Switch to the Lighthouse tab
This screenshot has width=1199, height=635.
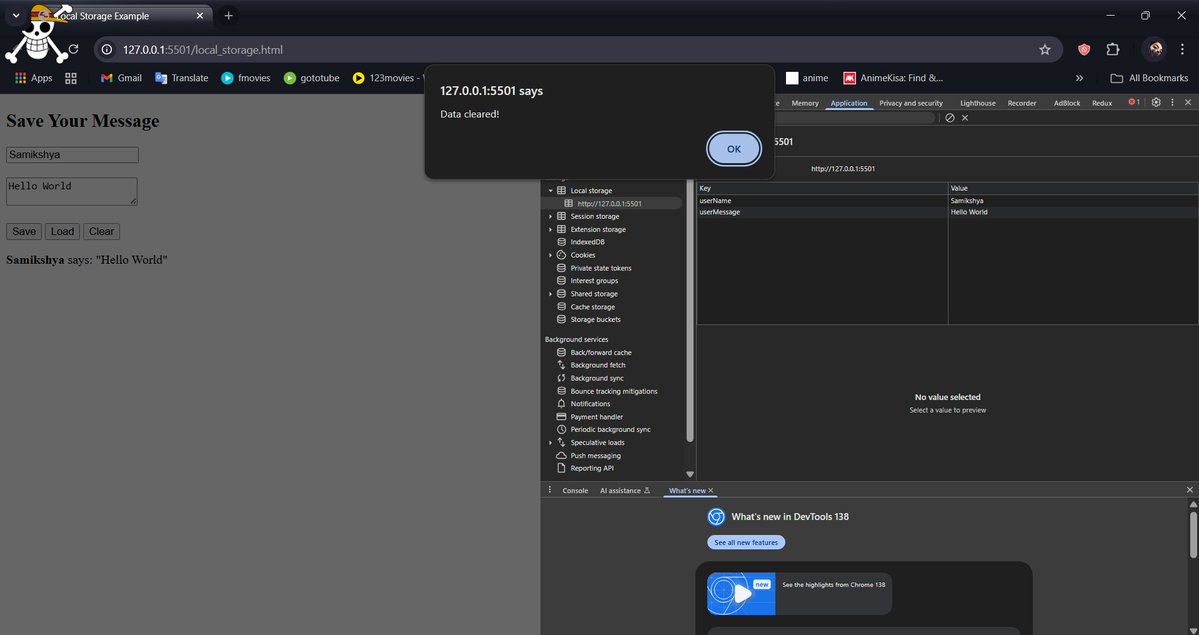[x=977, y=103]
